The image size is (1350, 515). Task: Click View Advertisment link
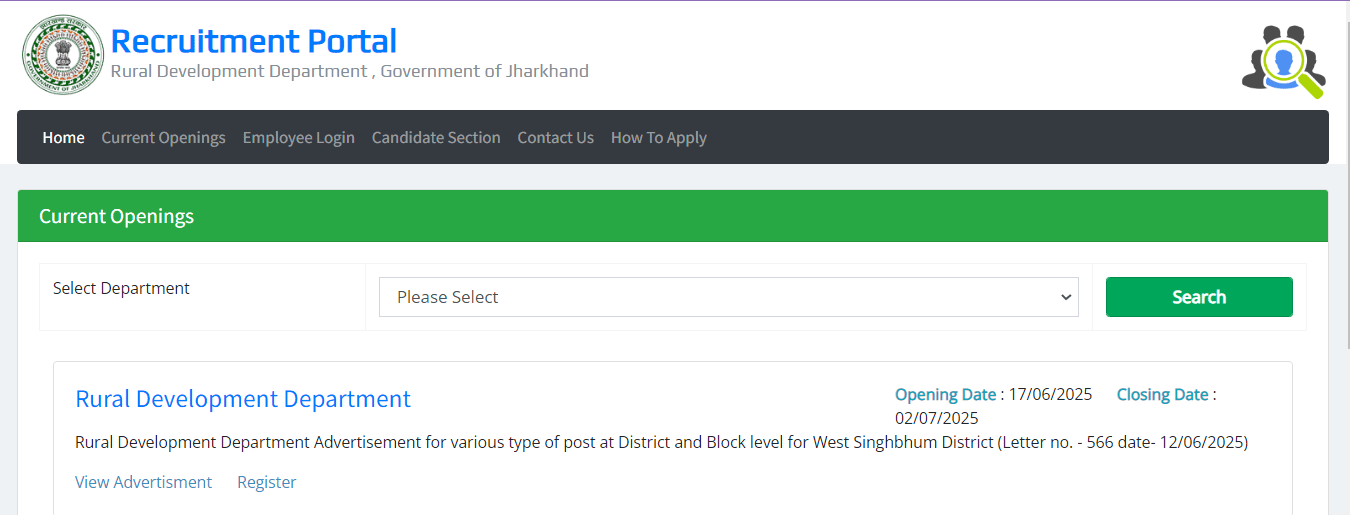143,482
